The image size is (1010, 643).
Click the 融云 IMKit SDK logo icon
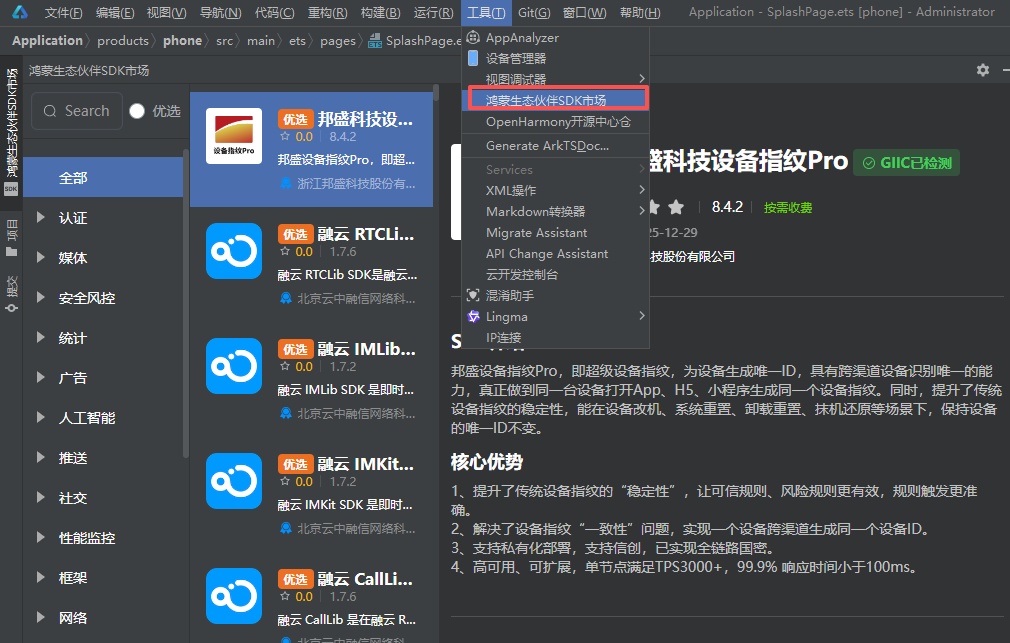234,481
